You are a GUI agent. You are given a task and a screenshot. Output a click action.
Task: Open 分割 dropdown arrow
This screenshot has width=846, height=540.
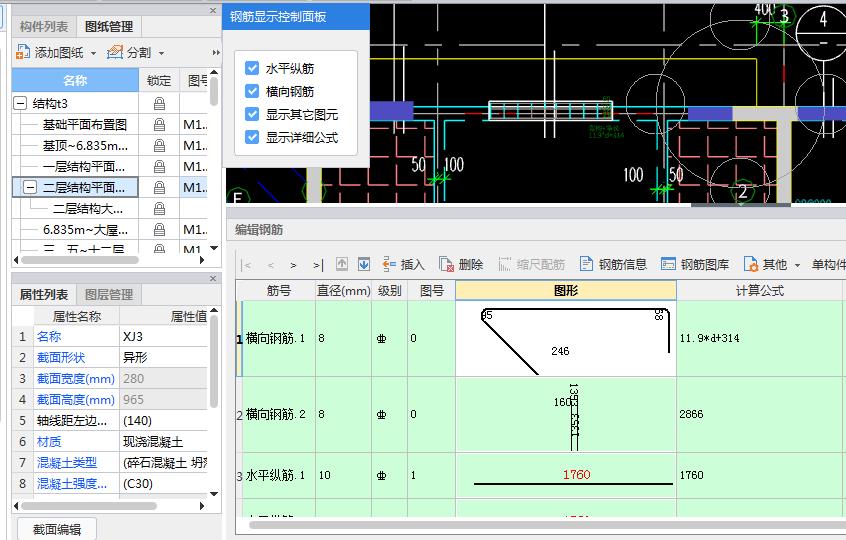tap(161, 53)
